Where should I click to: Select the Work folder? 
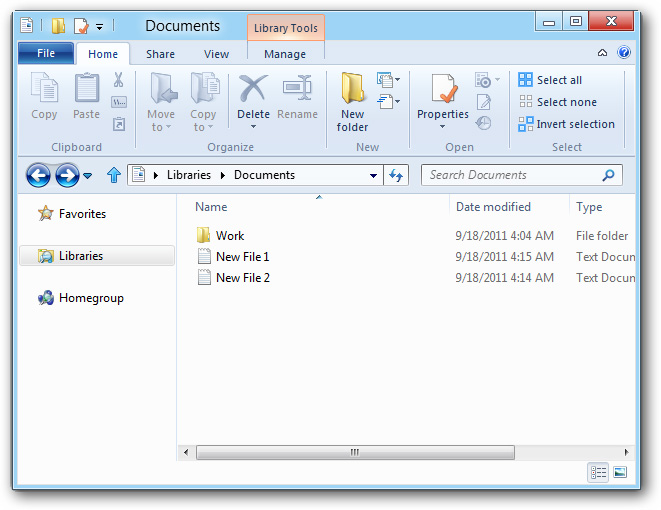[x=220, y=235]
